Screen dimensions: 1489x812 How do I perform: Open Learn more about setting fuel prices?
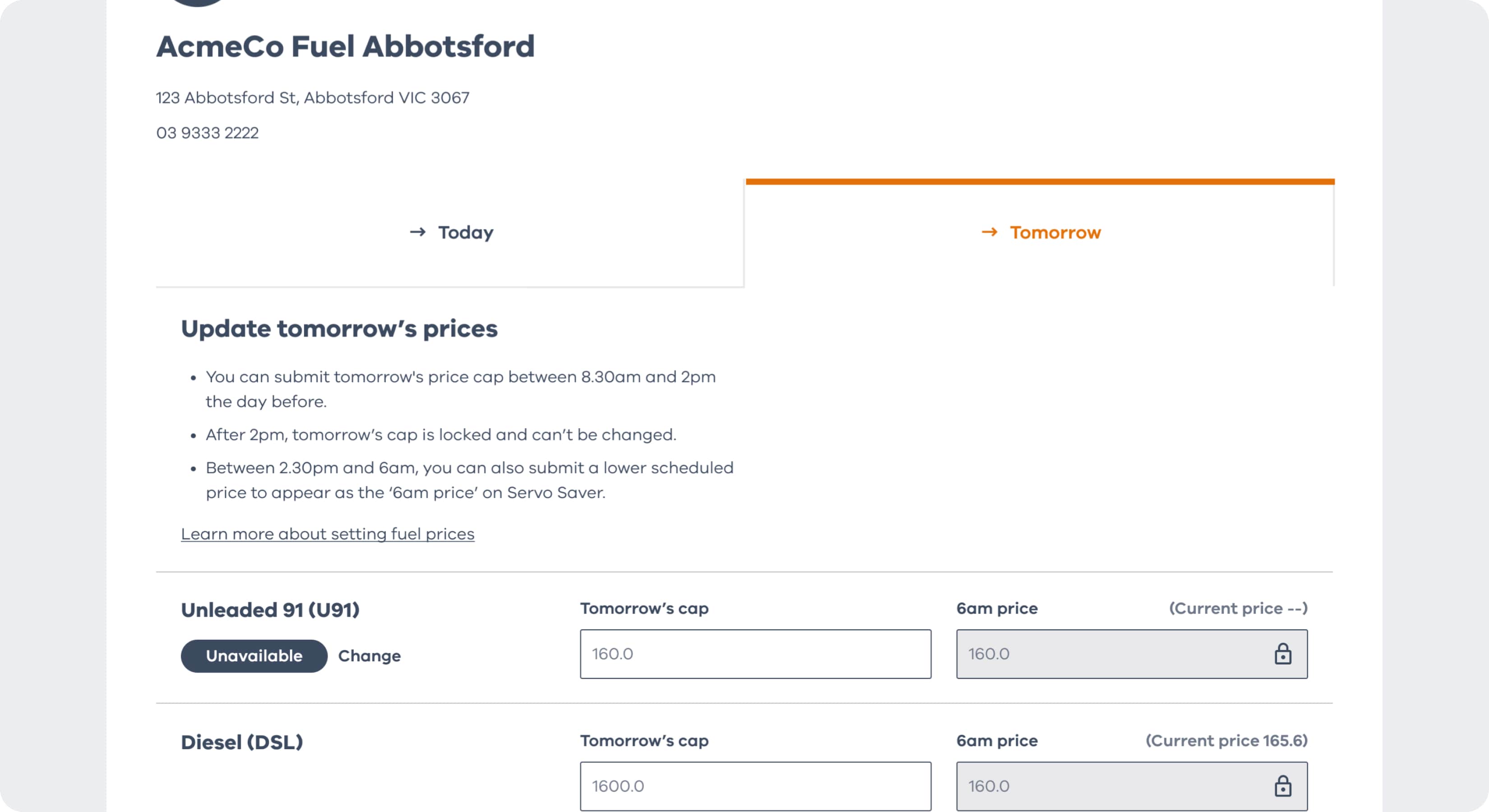[327, 534]
